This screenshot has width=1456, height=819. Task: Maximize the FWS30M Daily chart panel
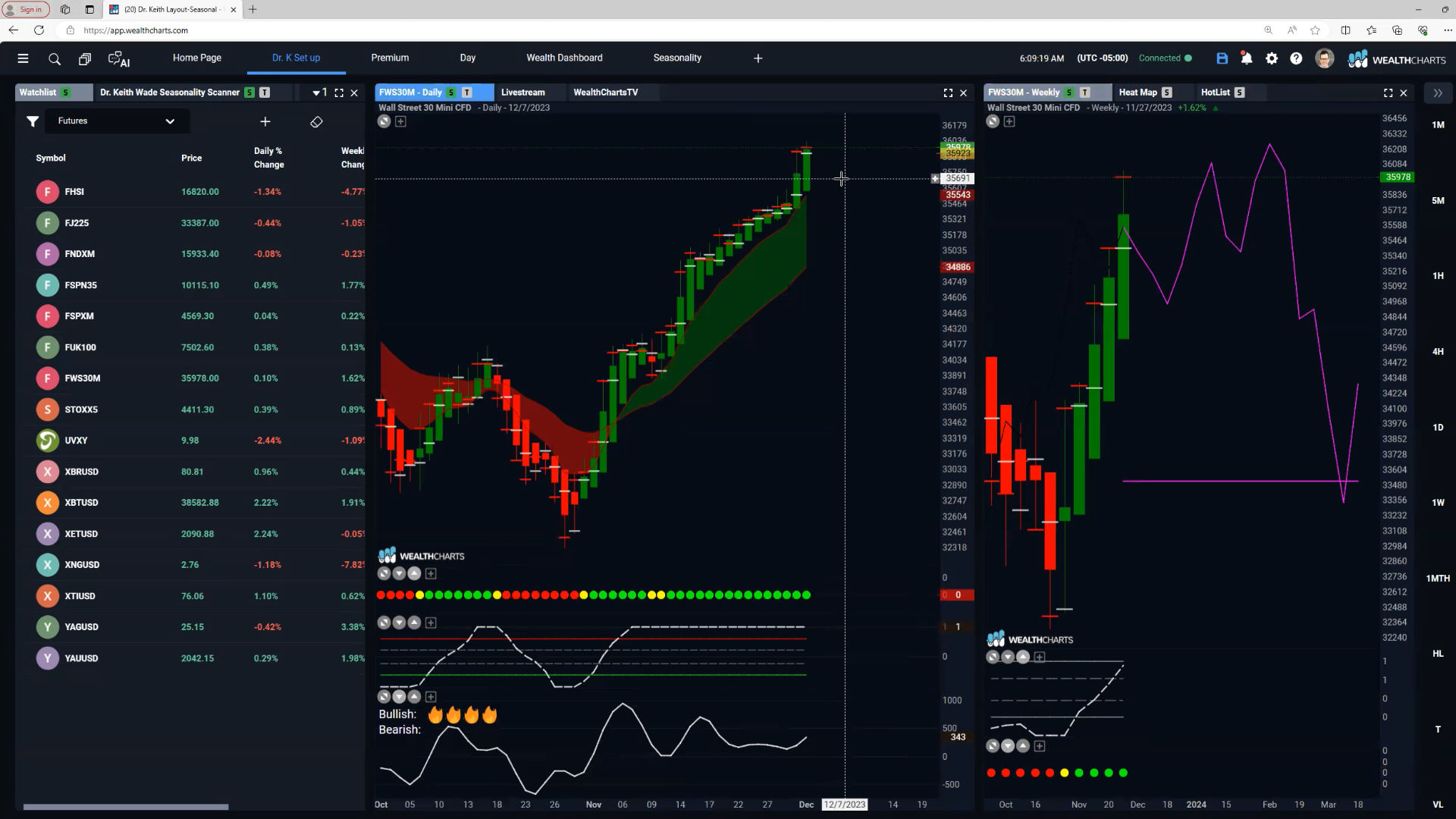(x=948, y=93)
